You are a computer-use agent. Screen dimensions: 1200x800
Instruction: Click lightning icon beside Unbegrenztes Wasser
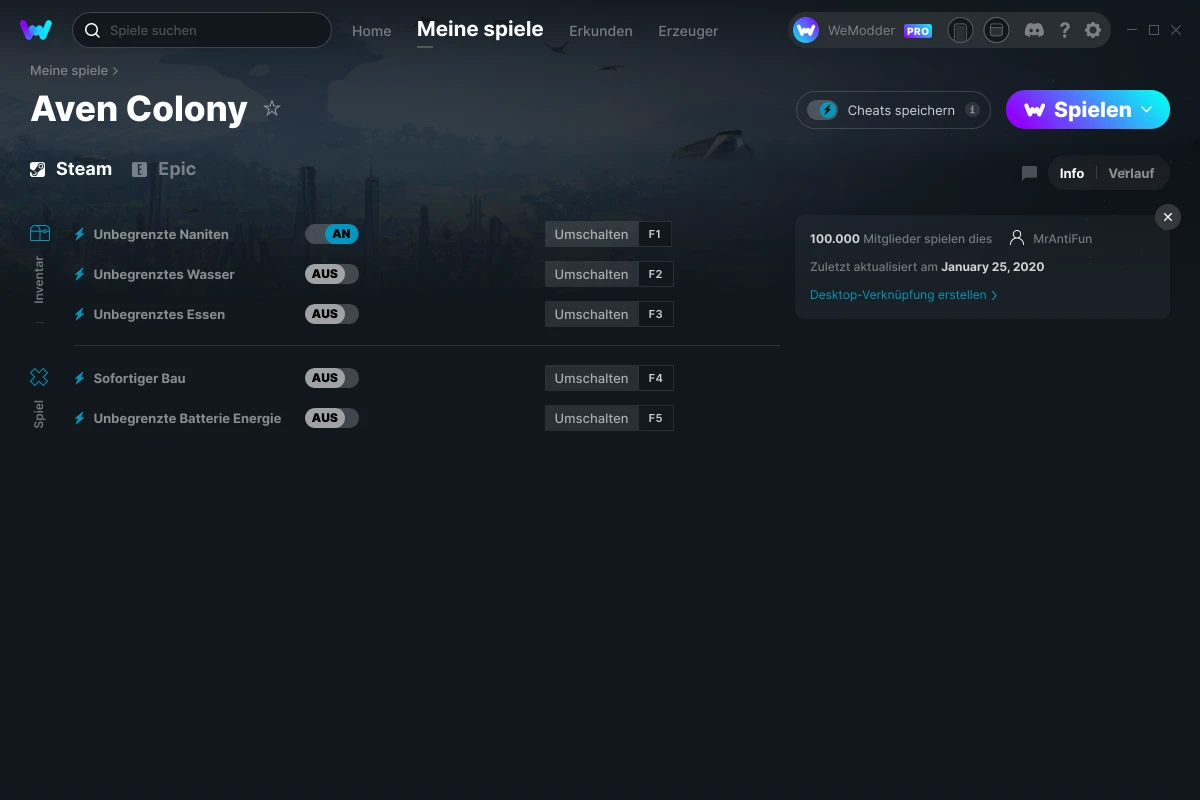click(x=80, y=274)
